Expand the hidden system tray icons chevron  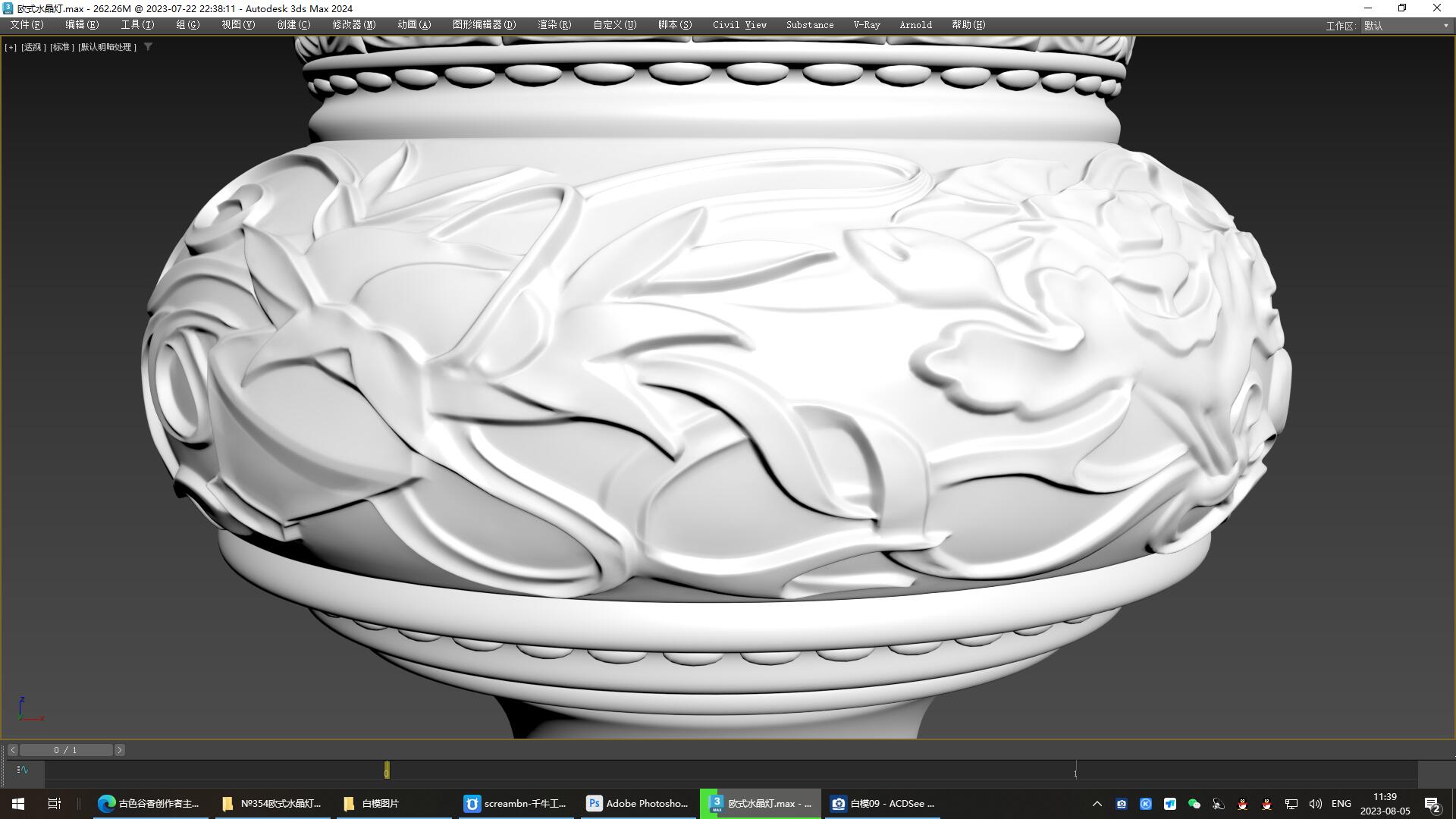click(1097, 804)
